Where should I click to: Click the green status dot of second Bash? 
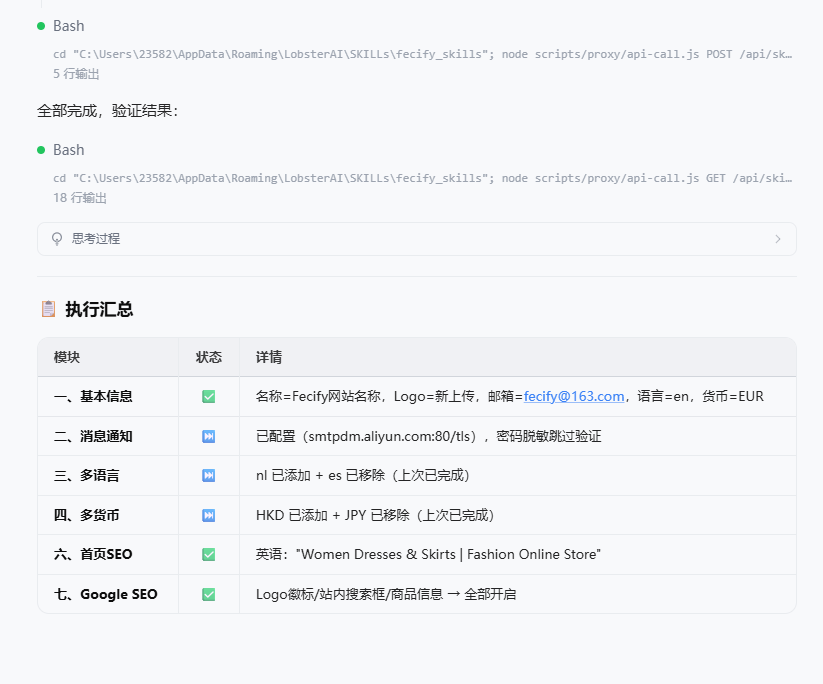pyautogui.click(x=41, y=150)
